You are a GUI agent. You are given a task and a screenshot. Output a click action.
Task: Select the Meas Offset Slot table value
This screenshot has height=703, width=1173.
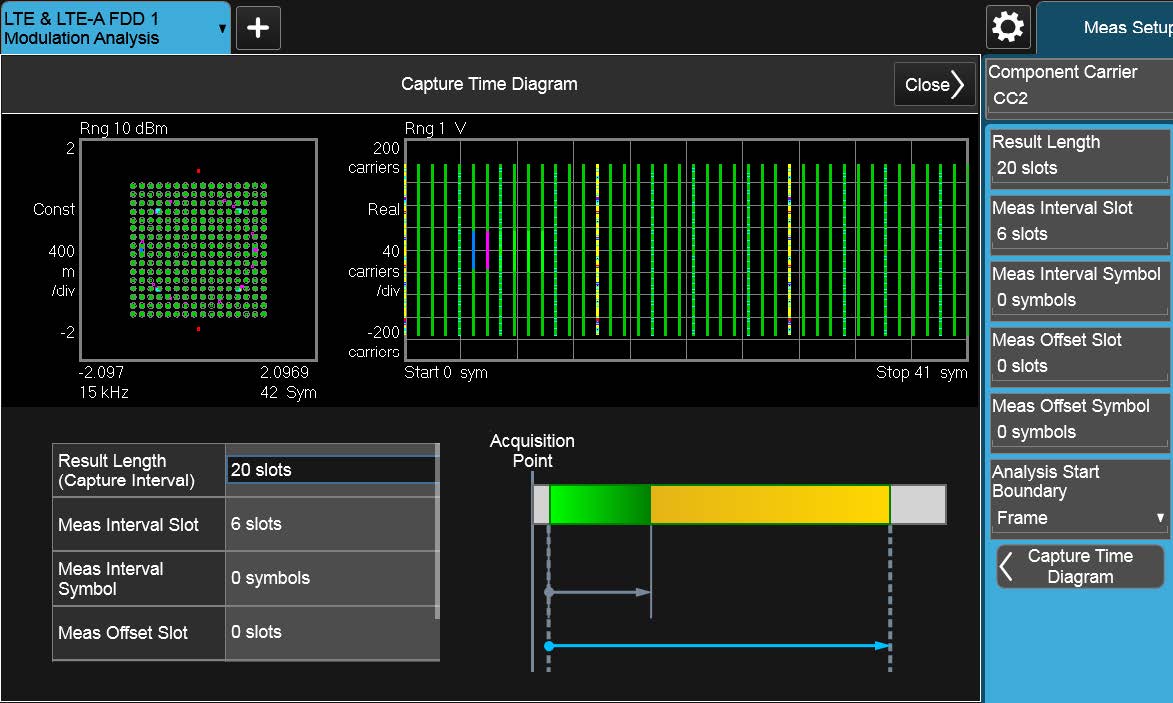[330, 632]
